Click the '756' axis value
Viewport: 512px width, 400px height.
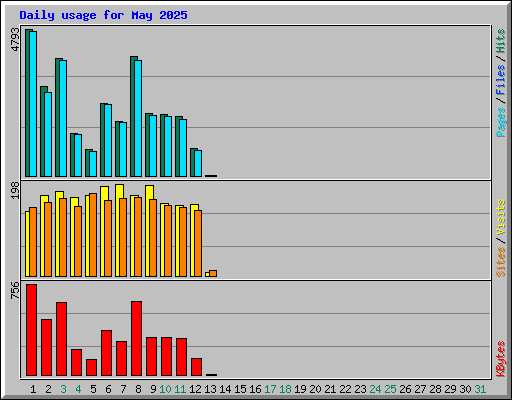16,290
